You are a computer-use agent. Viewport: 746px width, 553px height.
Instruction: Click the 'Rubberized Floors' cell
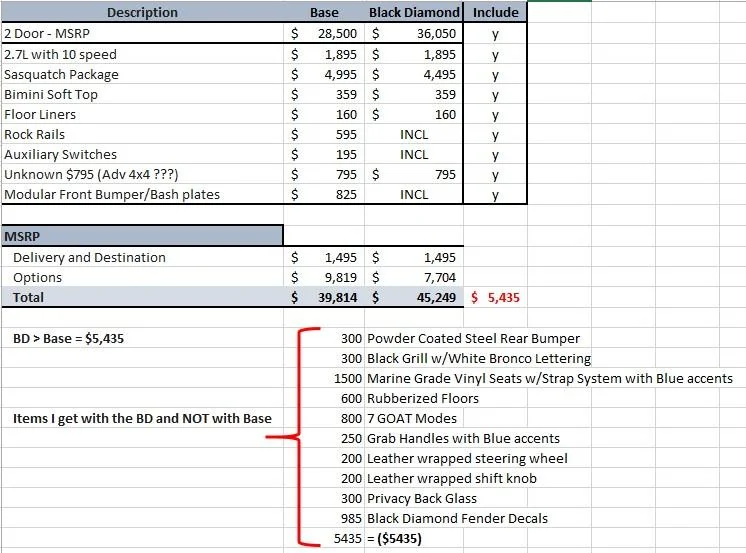(x=423, y=398)
